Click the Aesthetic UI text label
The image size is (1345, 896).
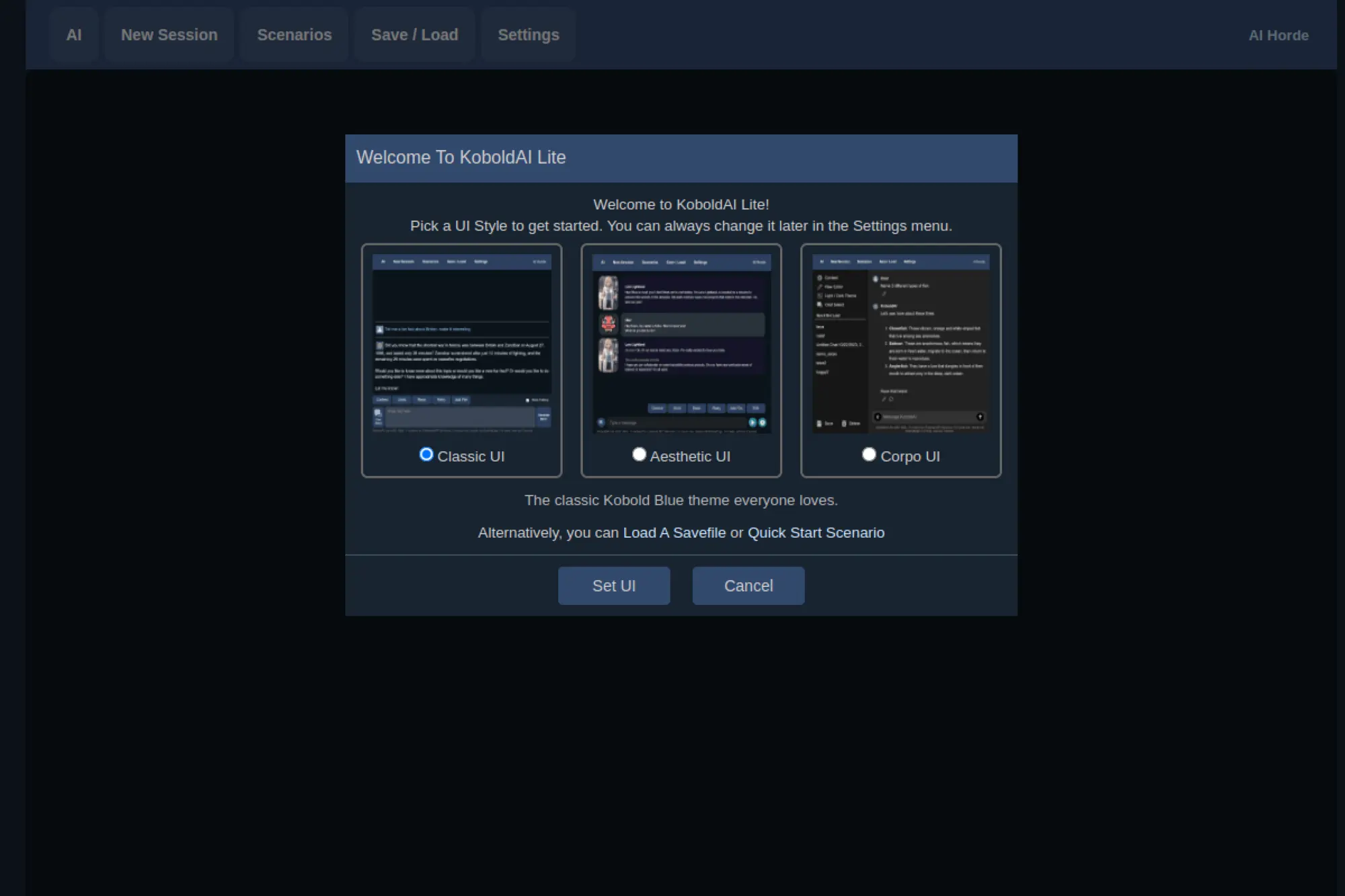pyautogui.click(x=690, y=456)
